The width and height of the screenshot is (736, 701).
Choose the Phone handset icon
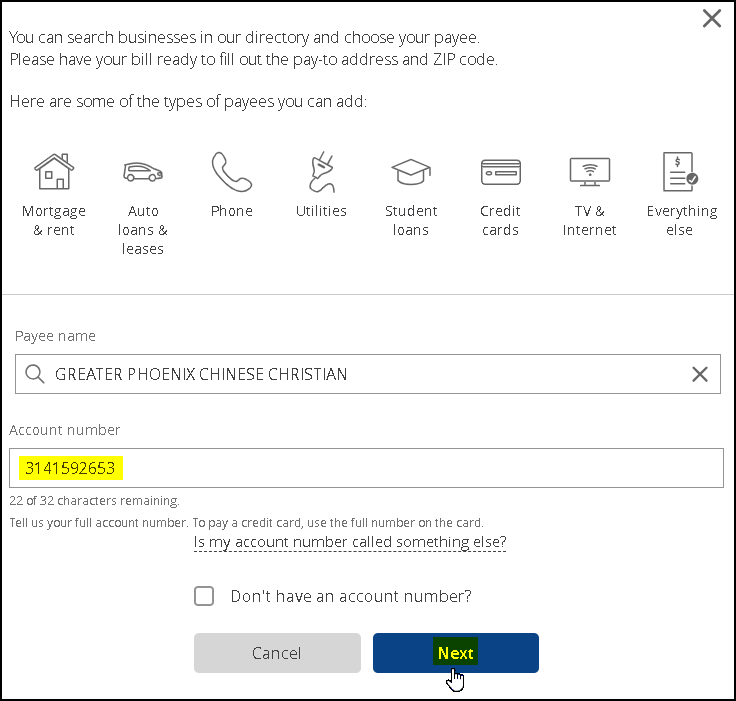point(231,171)
